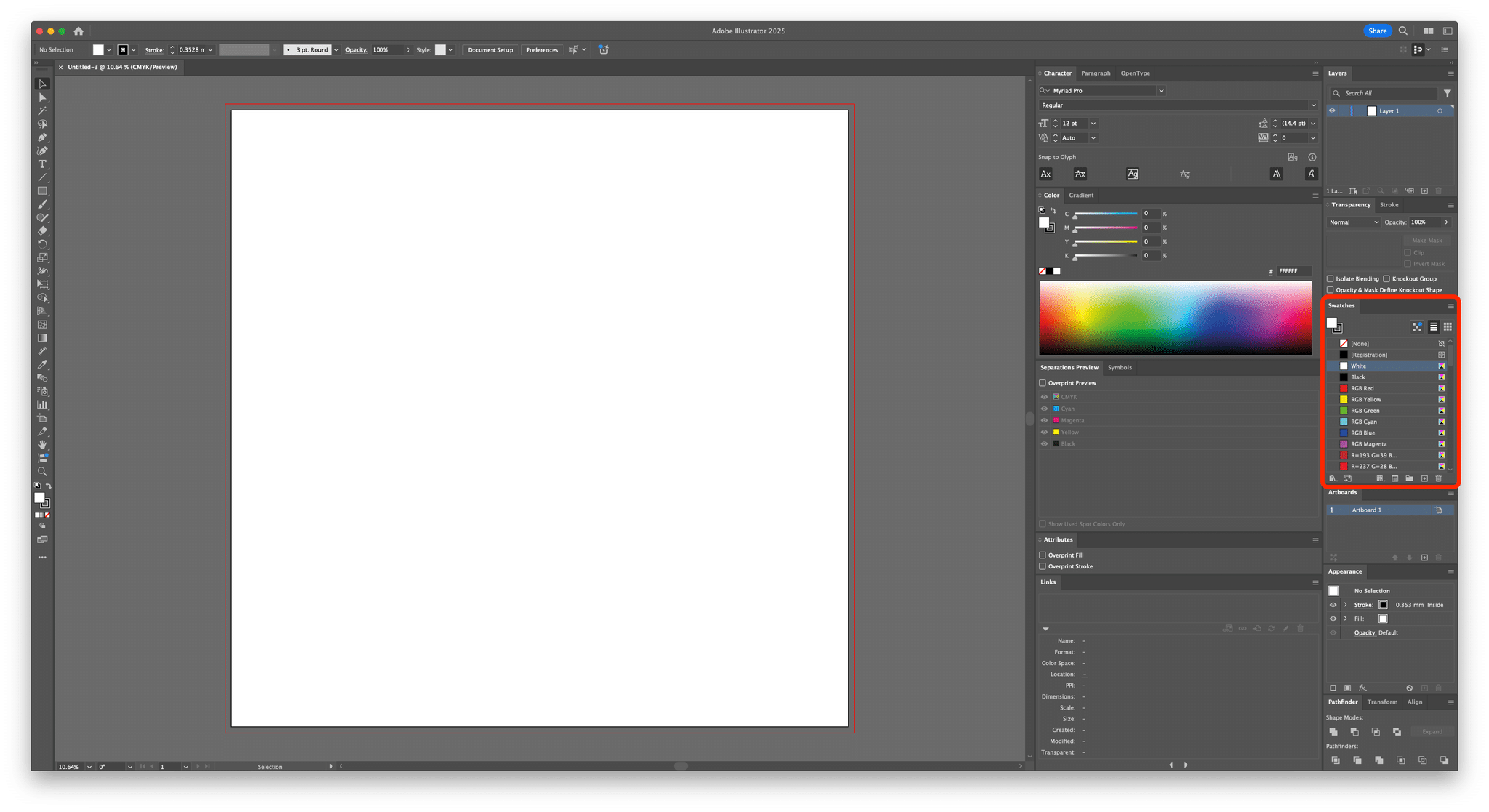Open the Swatch Libraries menu icon
The height and width of the screenshot is (812, 1489).
pos(1333,478)
